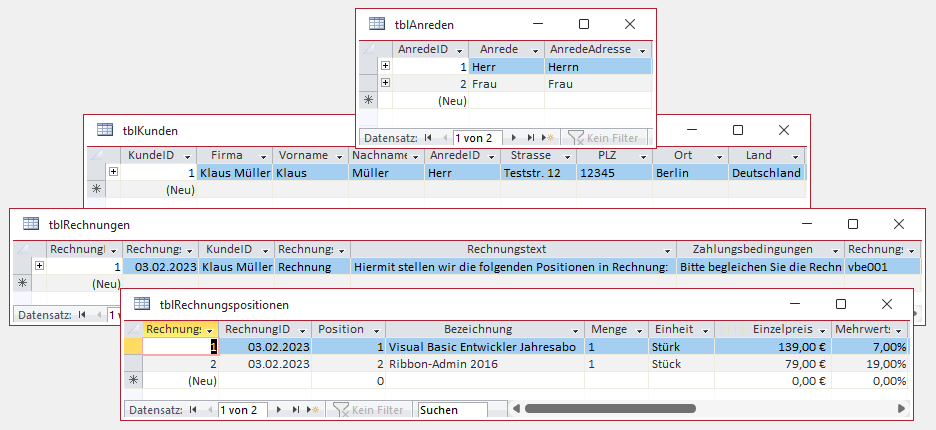
Task: Click the tblAnreden table icon in title bar
Action: pos(377,24)
